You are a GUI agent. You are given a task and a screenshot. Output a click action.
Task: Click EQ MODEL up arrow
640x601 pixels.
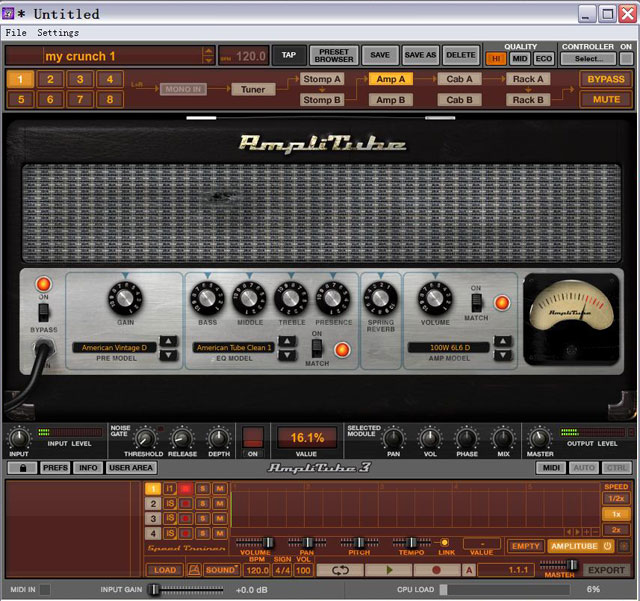coord(287,341)
